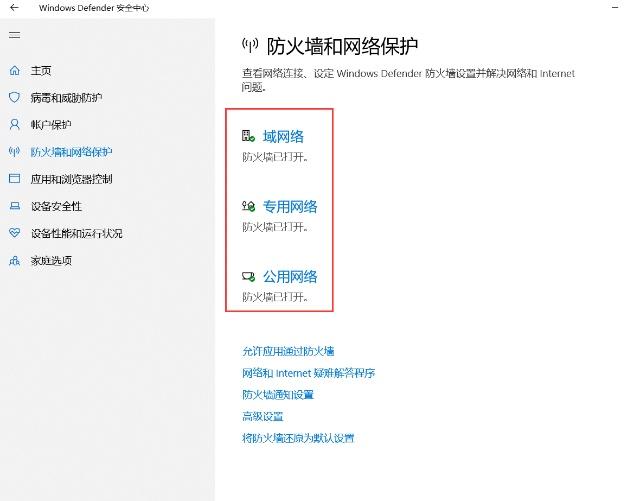
Task: Click the private network house icon
Action: click(x=248, y=206)
